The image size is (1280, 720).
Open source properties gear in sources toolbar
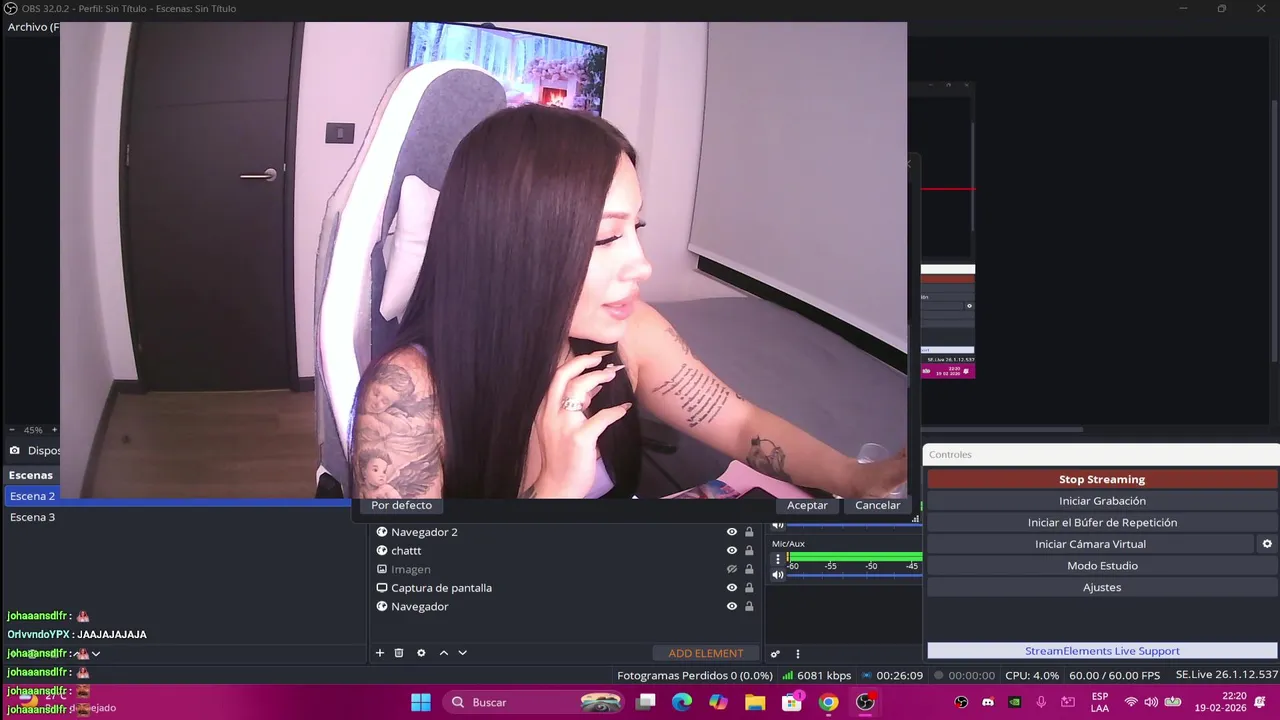(x=421, y=653)
